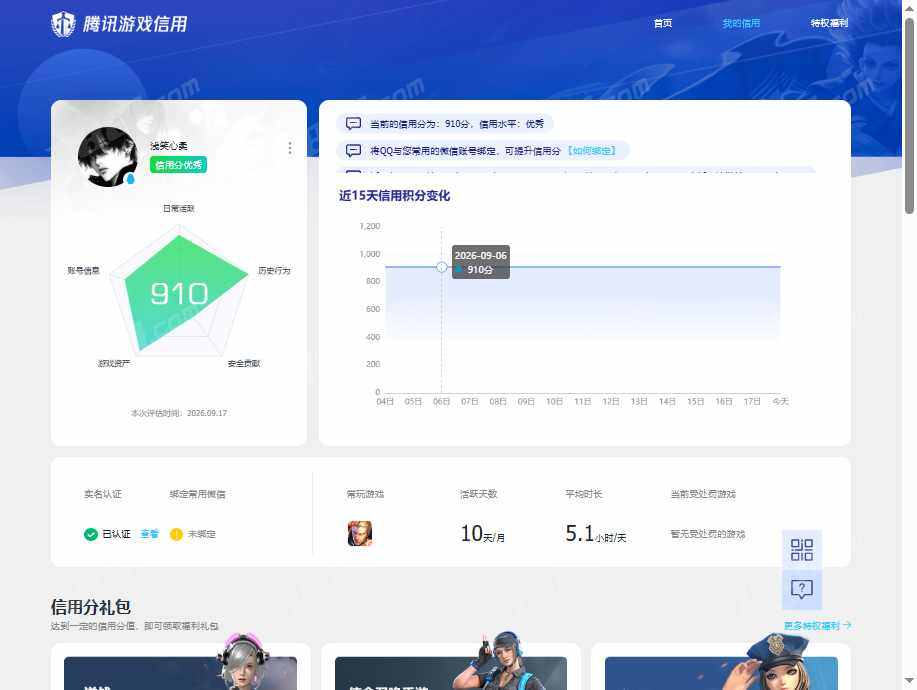917x690 pixels.
Task: Open the floating QR code button
Action: point(802,550)
